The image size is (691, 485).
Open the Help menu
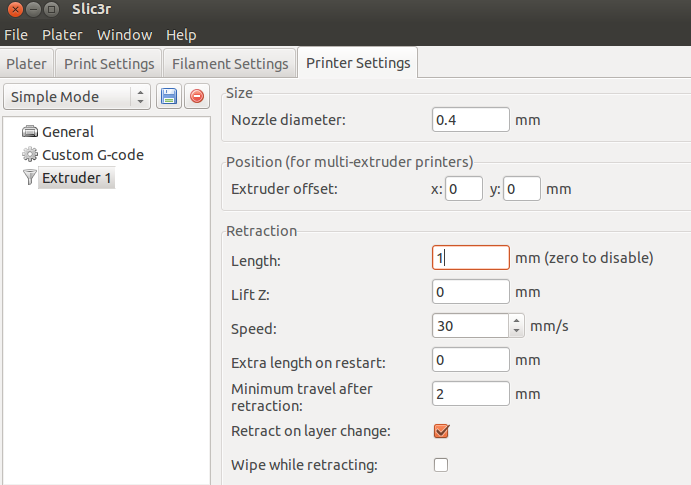coord(181,35)
